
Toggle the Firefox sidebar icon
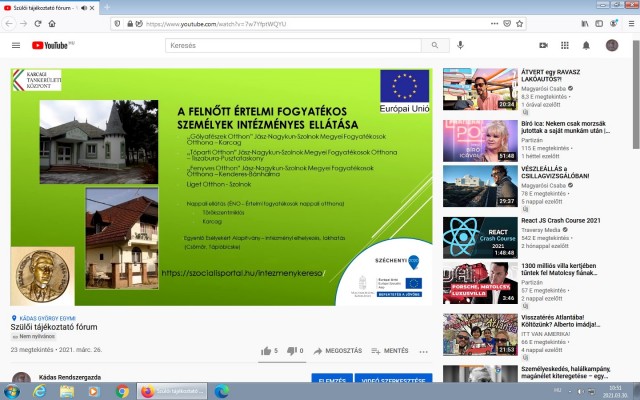[599, 24]
